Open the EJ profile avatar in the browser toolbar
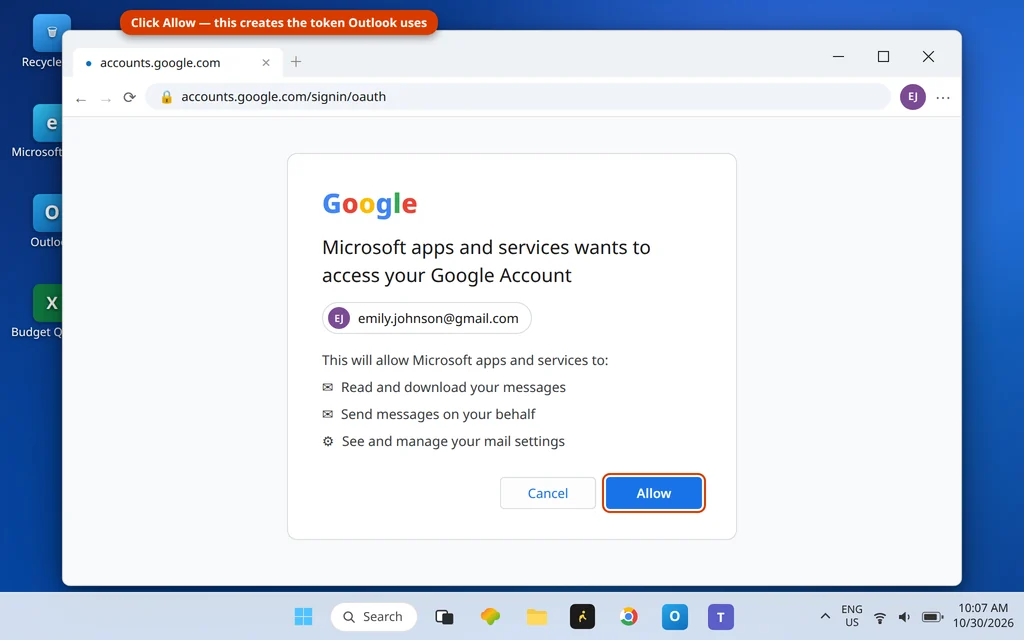1024x640 pixels. coord(912,97)
